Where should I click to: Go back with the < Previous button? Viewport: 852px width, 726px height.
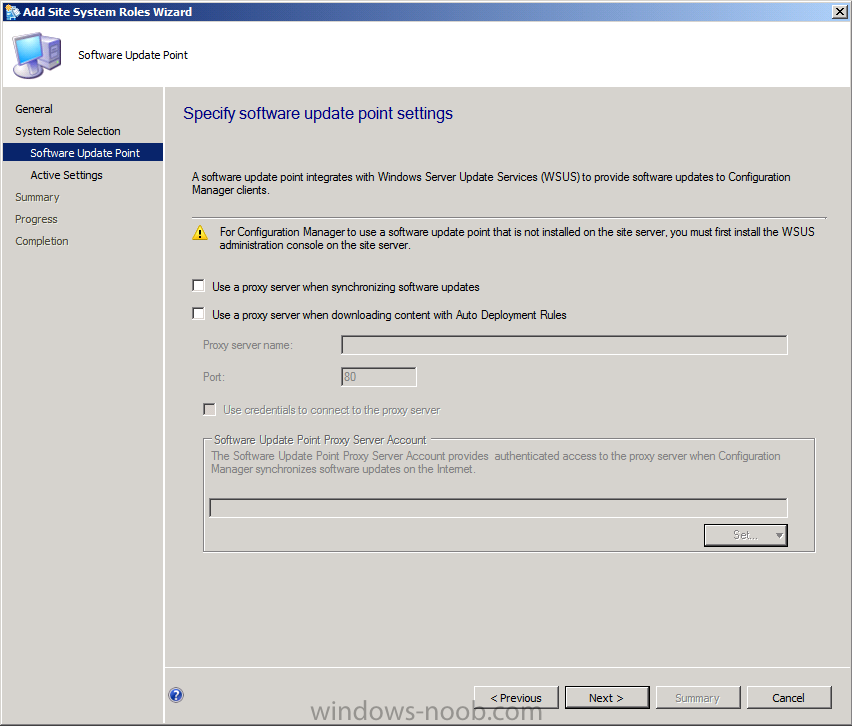pos(516,698)
